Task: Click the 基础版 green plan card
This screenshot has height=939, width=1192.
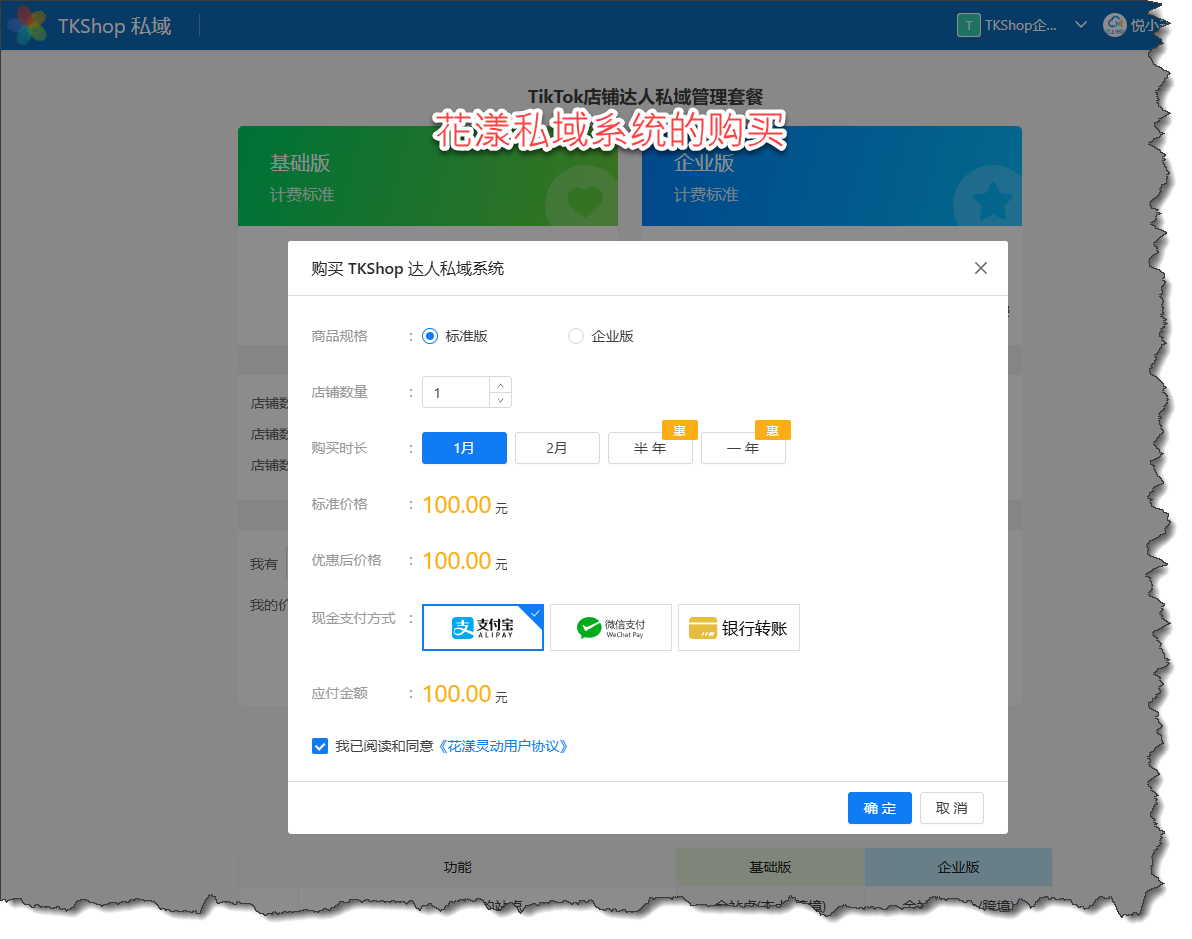Action: (428, 176)
